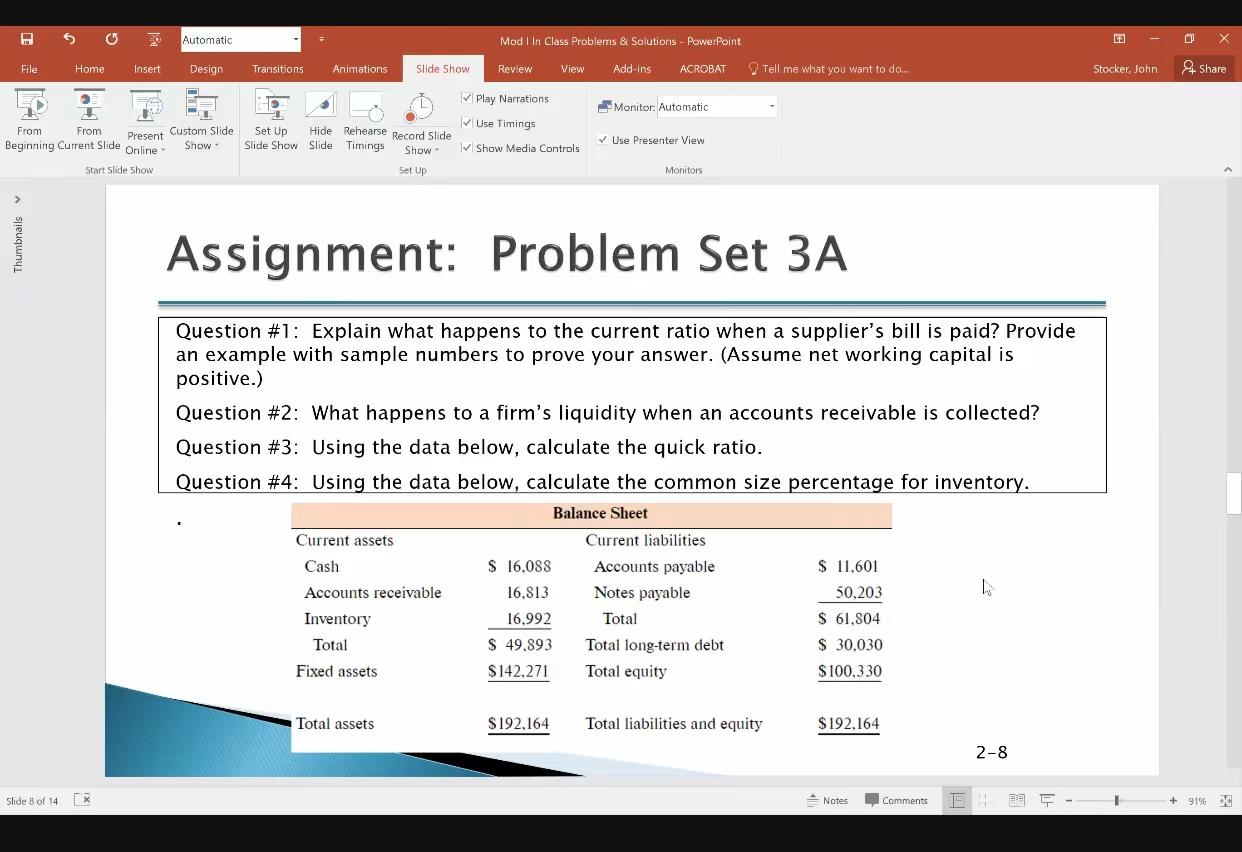Collapse the ribbon with the chevron
1242x852 pixels.
click(1228, 168)
